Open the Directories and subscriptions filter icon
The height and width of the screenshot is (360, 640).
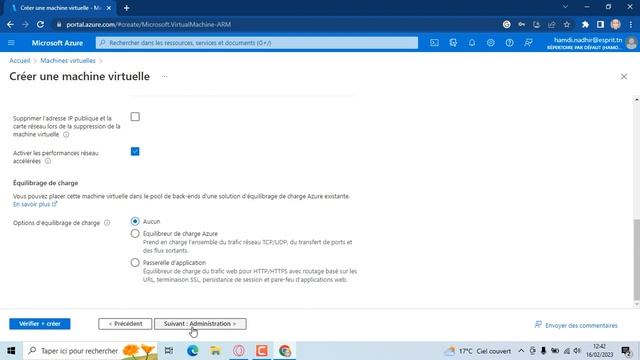(x=453, y=43)
